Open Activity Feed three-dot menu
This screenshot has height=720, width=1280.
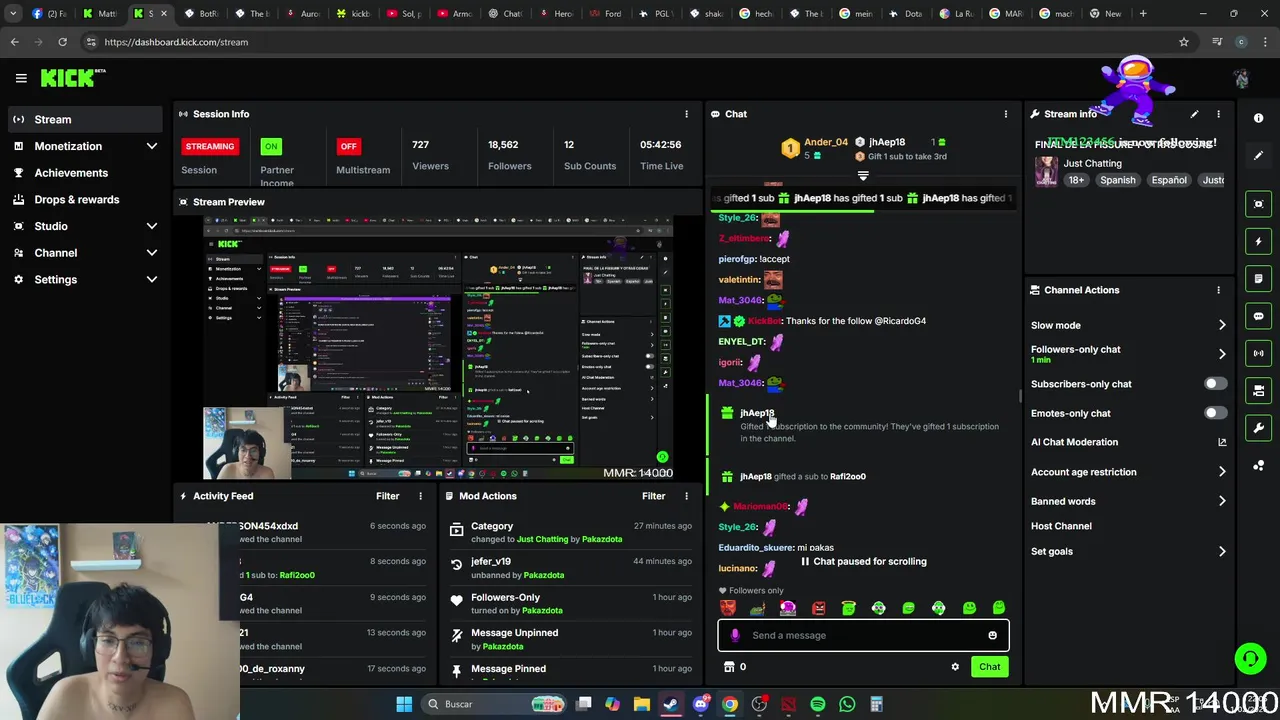pyautogui.click(x=420, y=496)
